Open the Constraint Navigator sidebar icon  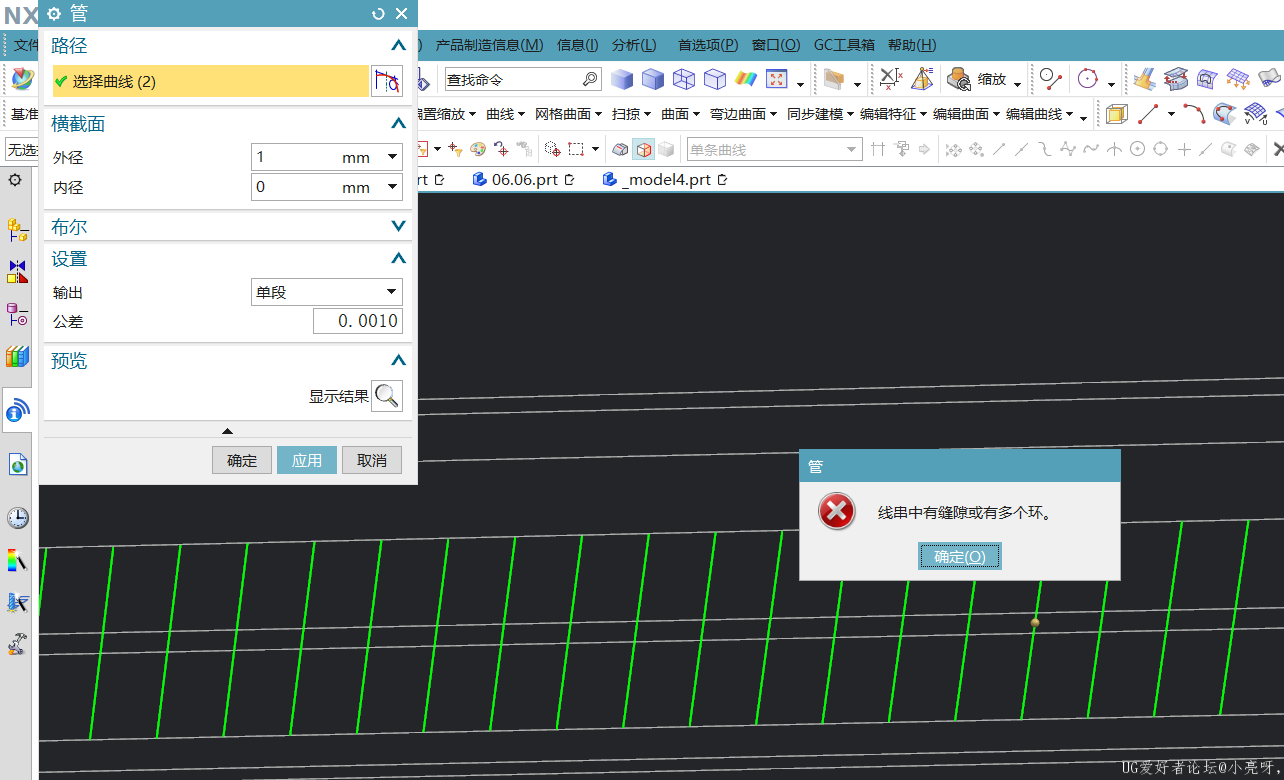coord(18,272)
